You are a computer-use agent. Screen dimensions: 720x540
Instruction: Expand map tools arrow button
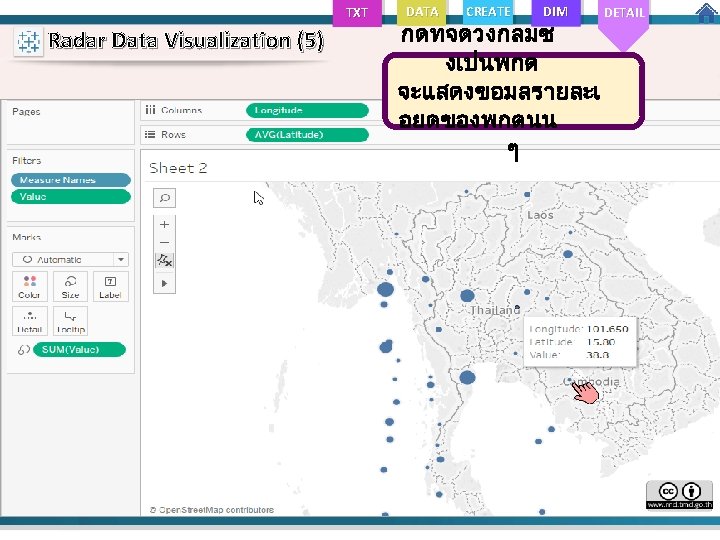[x=164, y=283]
